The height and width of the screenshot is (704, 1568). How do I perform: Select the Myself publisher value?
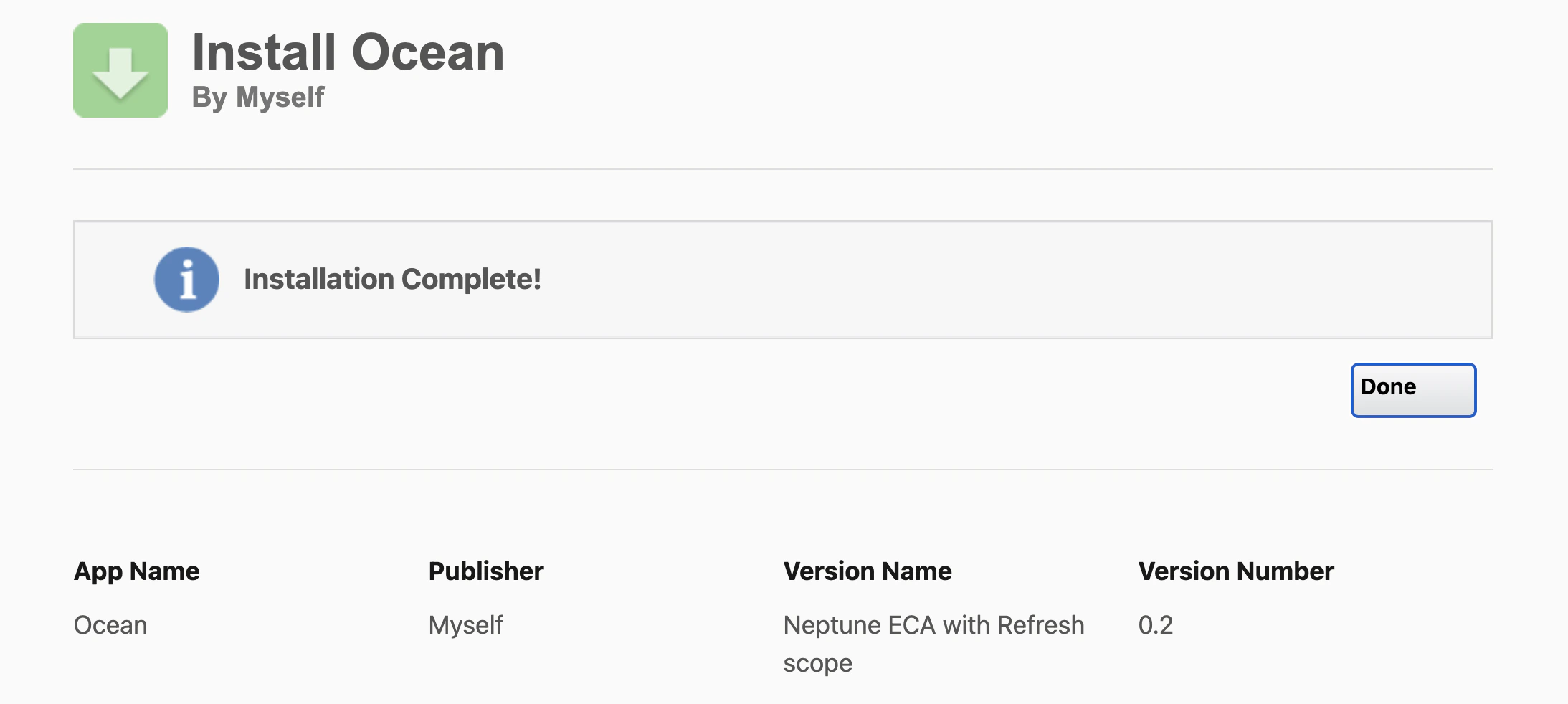(466, 625)
